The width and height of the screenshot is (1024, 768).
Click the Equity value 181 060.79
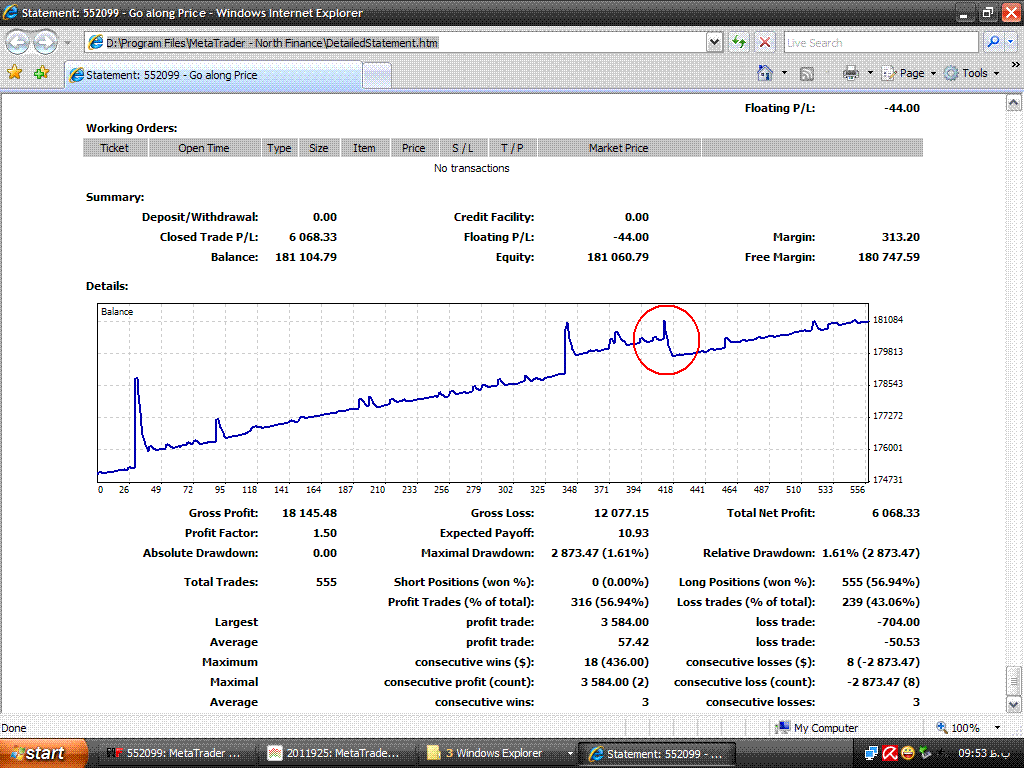tap(618, 257)
